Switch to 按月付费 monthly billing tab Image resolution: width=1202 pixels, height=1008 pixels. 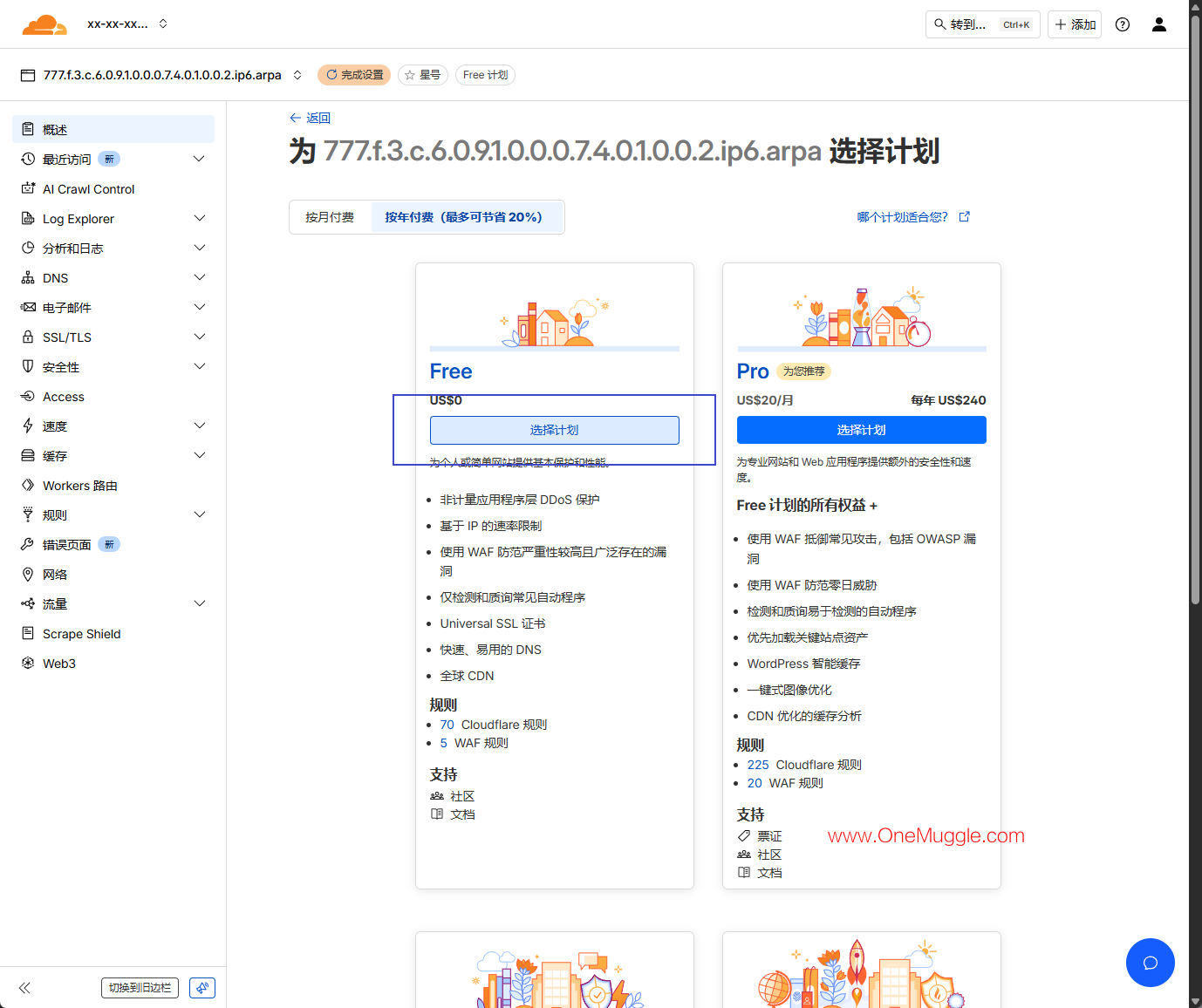click(x=330, y=217)
